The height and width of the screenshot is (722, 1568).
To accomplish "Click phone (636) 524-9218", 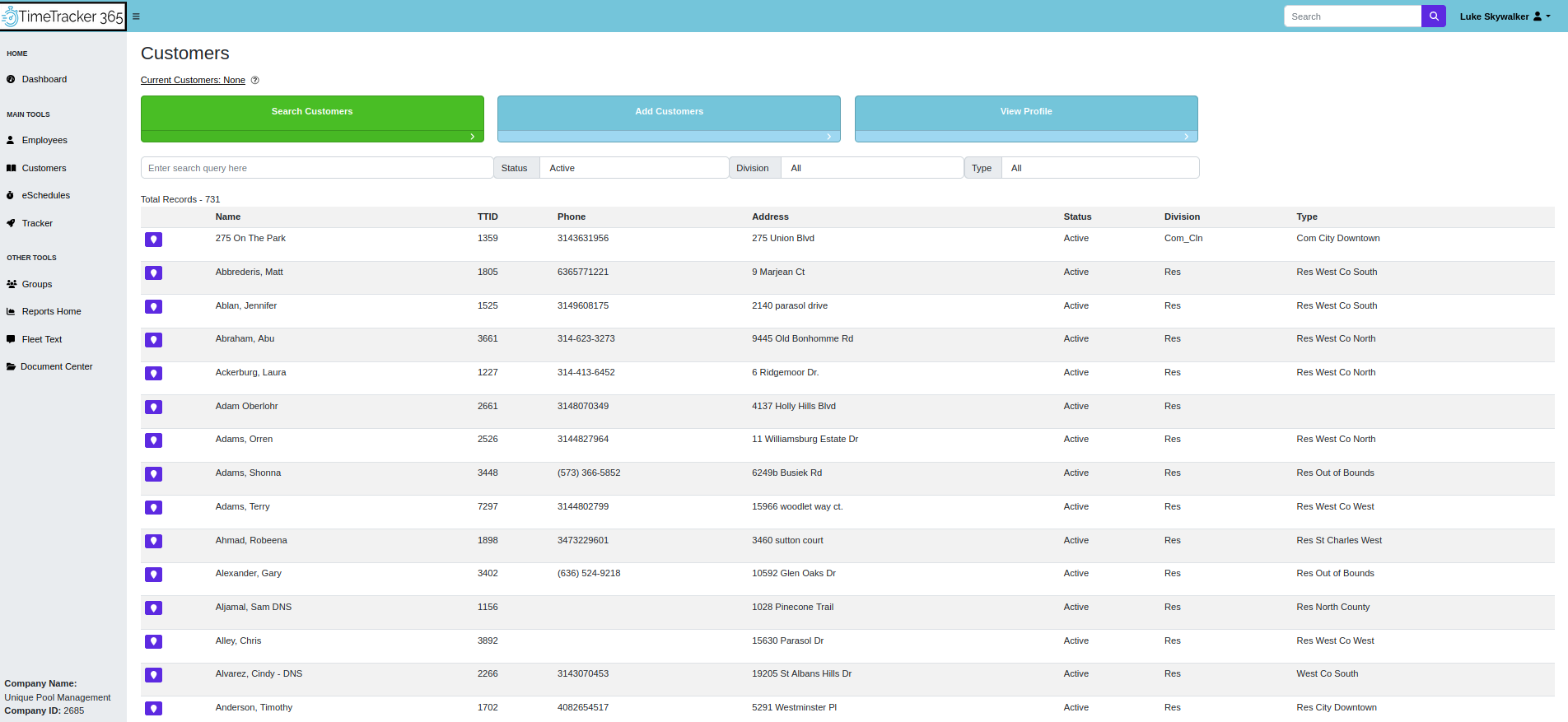I will tap(589, 573).
